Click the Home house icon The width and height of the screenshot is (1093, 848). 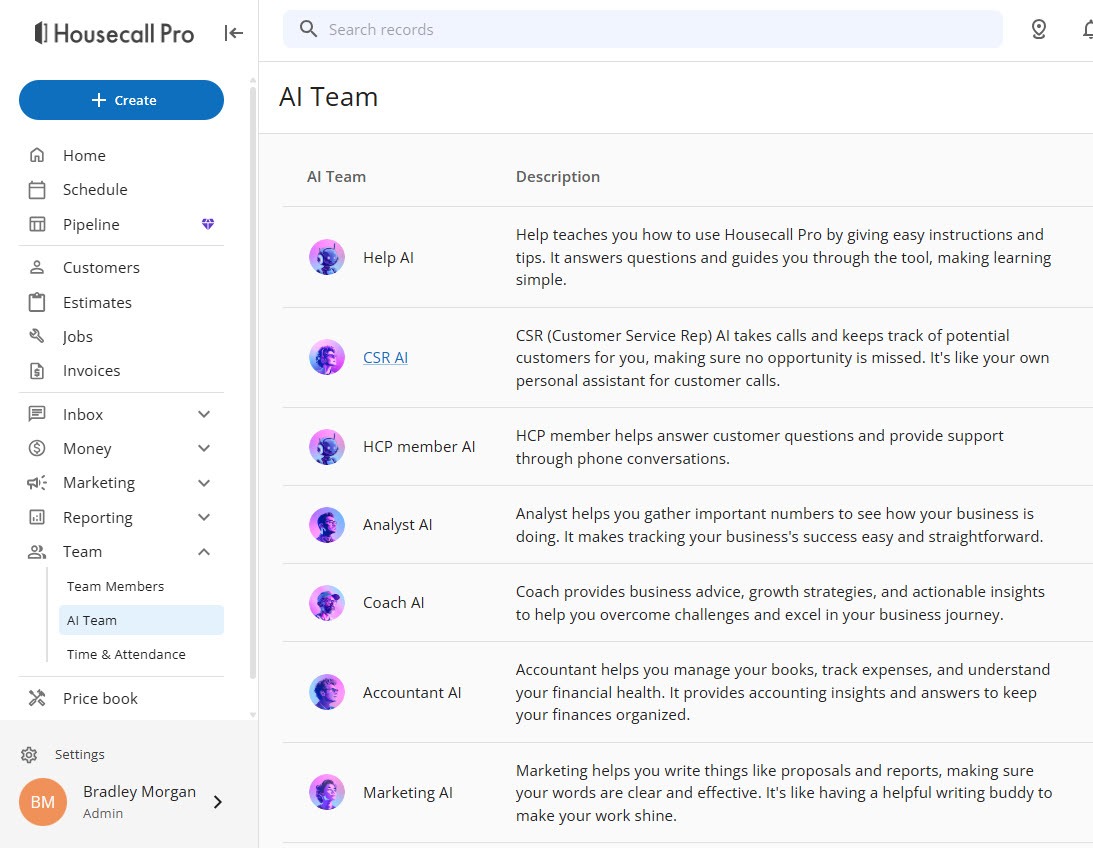tap(37, 155)
